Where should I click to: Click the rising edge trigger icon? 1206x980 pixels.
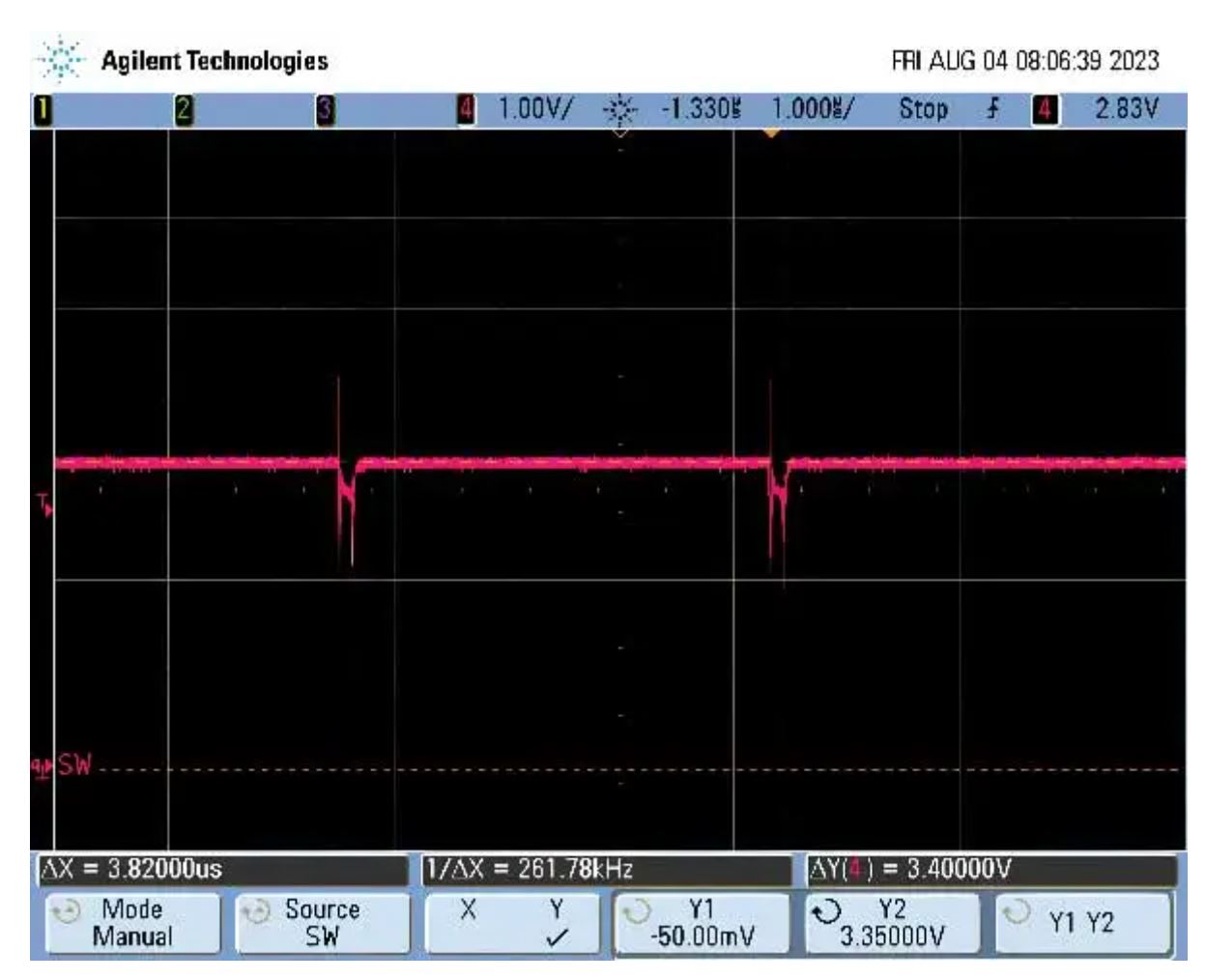[x=992, y=109]
